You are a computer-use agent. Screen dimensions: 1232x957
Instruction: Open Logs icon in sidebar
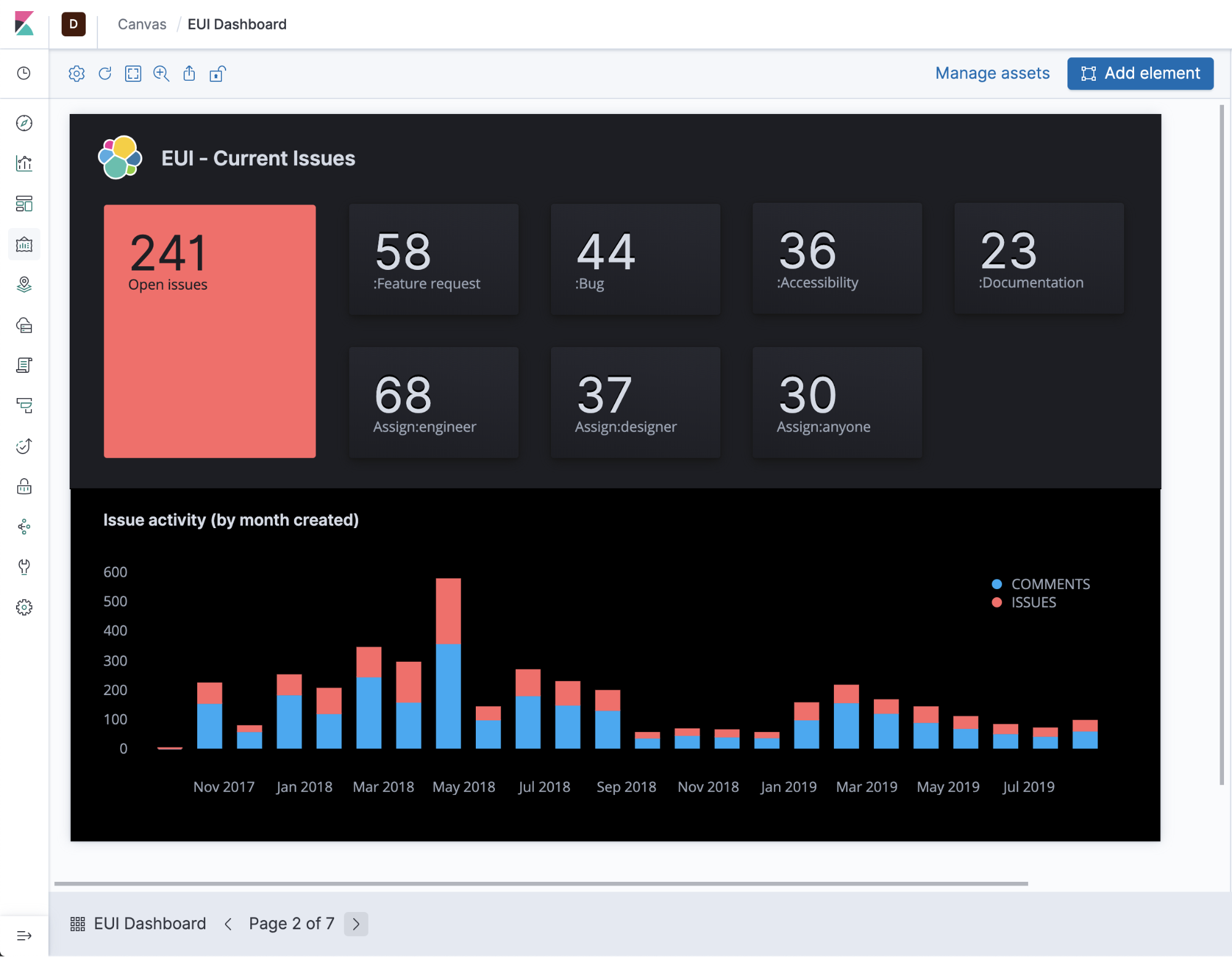[24, 365]
